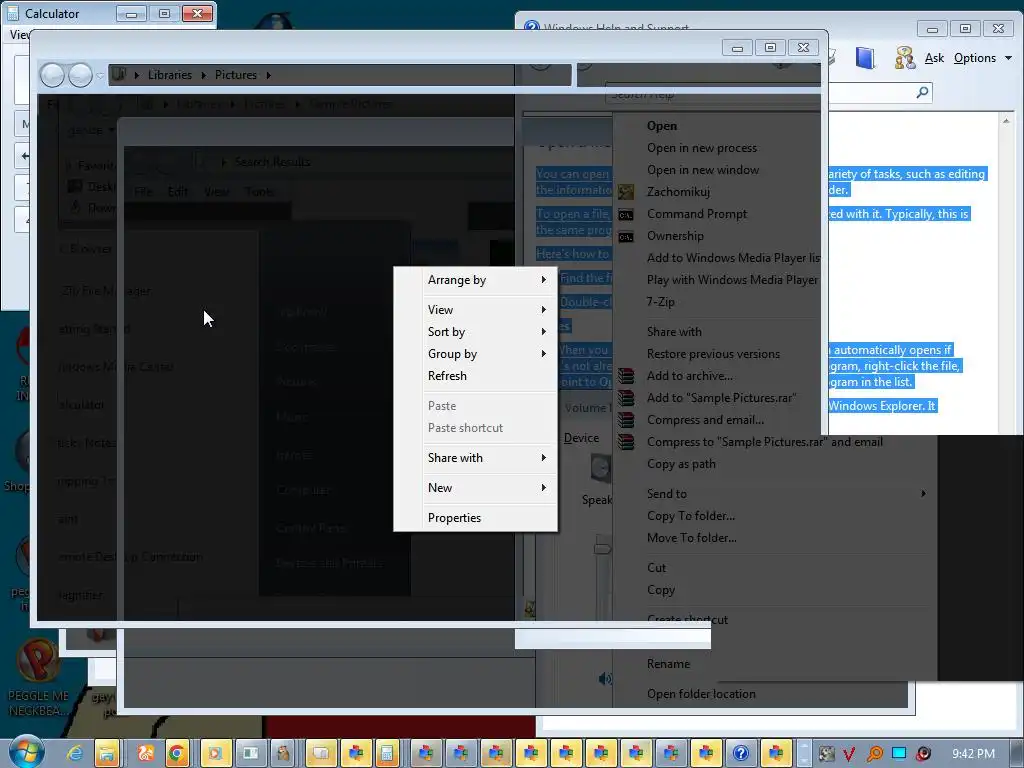Click Libraries in the address breadcrumb
The width and height of the screenshot is (1024, 768).
pyautogui.click(x=170, y=75)
